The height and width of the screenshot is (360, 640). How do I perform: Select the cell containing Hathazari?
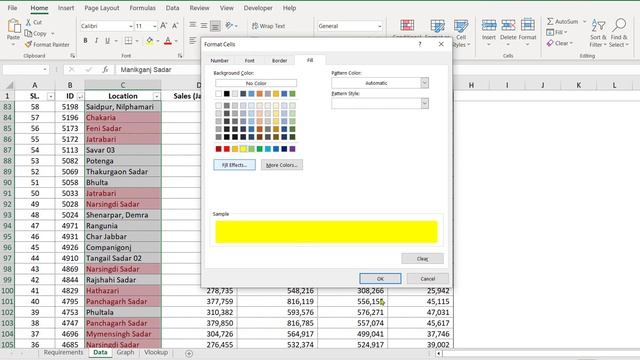point(123,291)
